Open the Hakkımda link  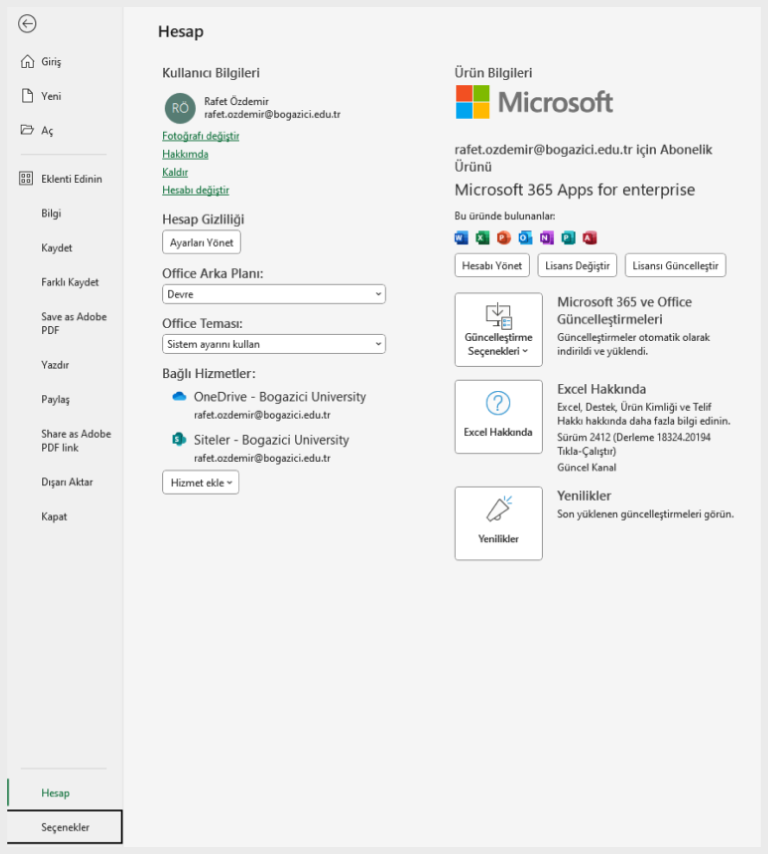coord(185,154)
